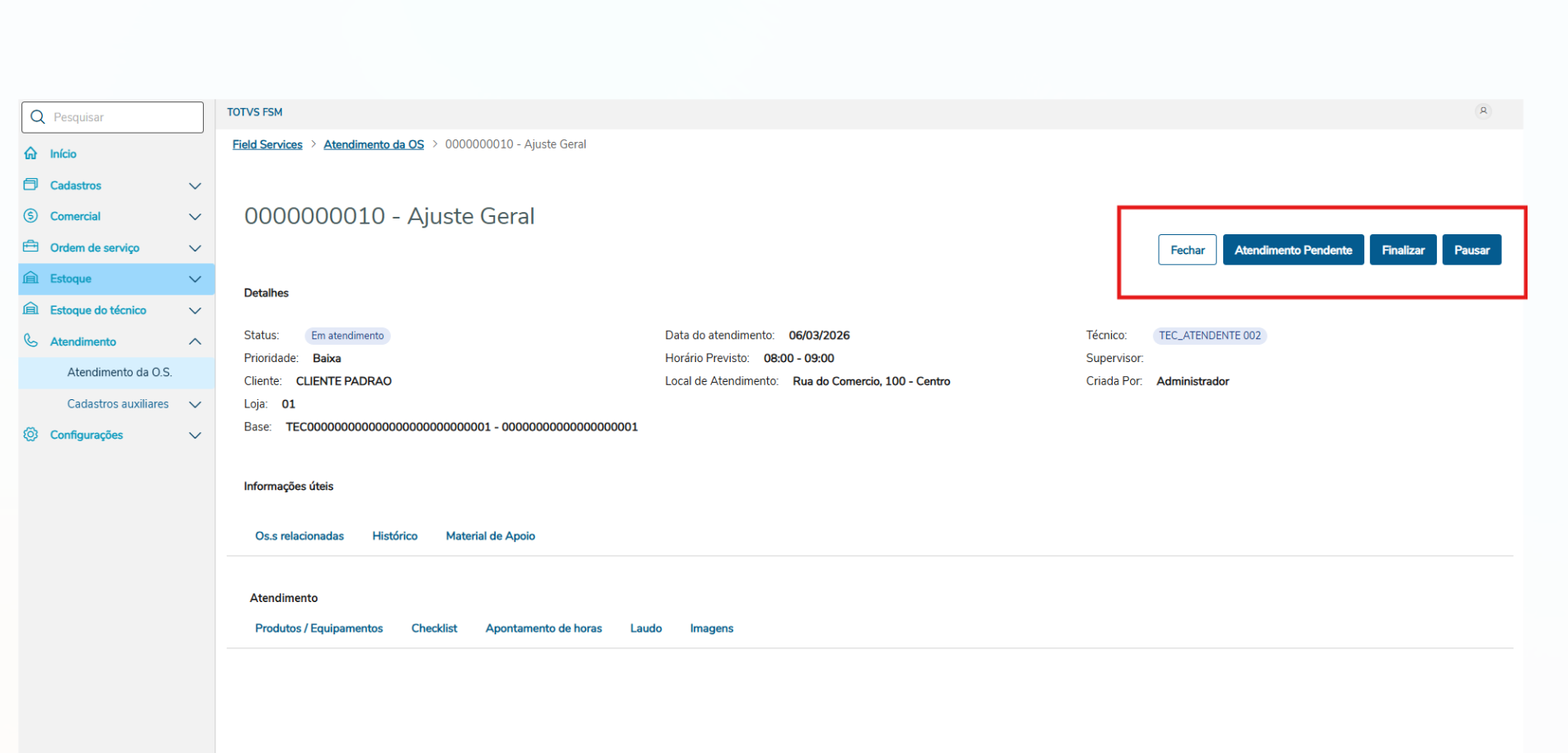Viewport: 1568px width, 753px height.
Task: Open the user profile icon
Action: (x=1483, y=111)
